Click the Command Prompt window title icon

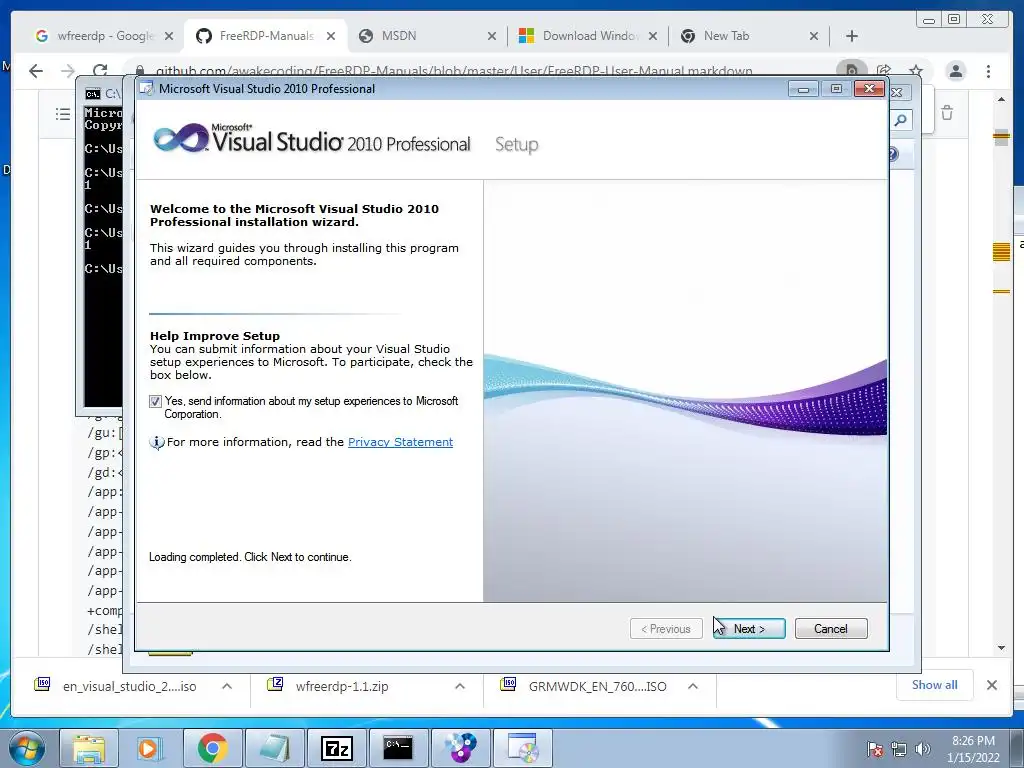point(93,94)
